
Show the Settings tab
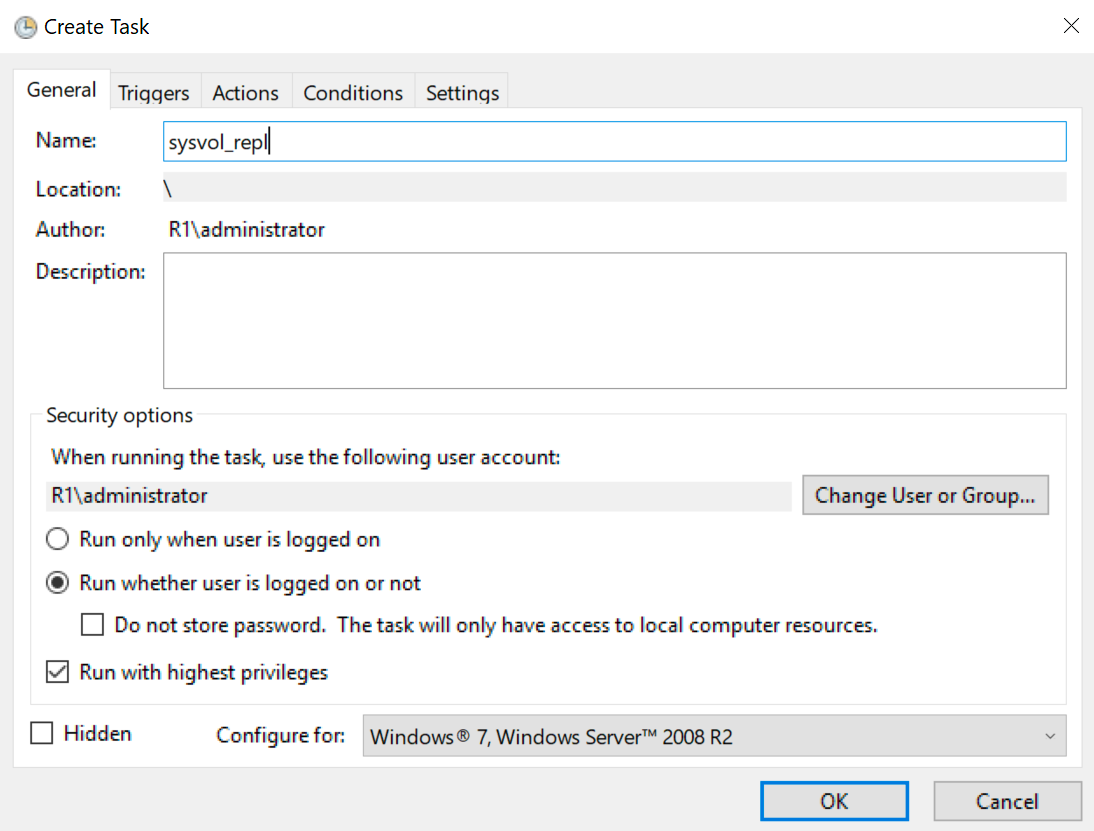462,93
